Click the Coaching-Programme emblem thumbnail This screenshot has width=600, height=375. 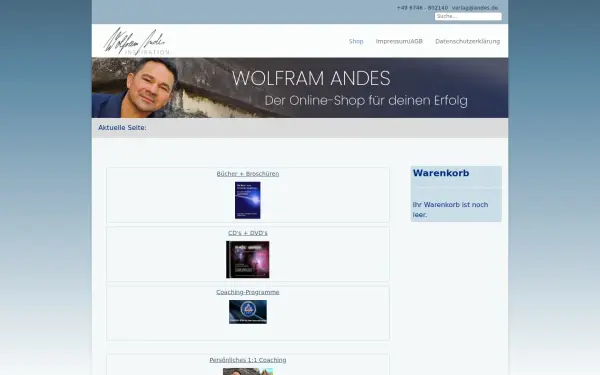[248, 312]
